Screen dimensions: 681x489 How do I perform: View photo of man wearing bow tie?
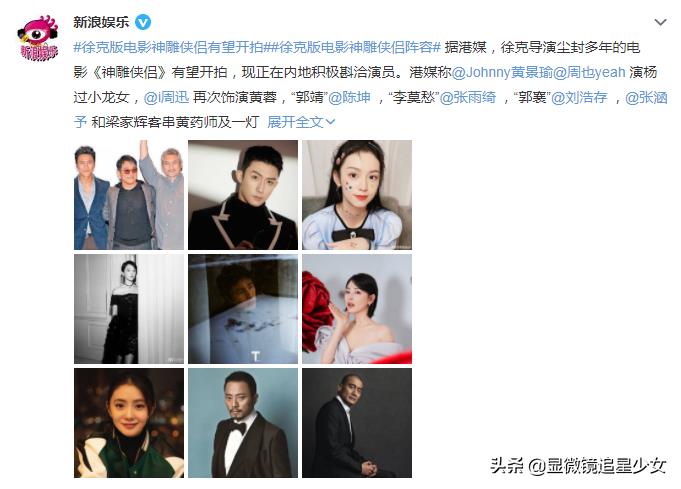(x=243, y=423)
